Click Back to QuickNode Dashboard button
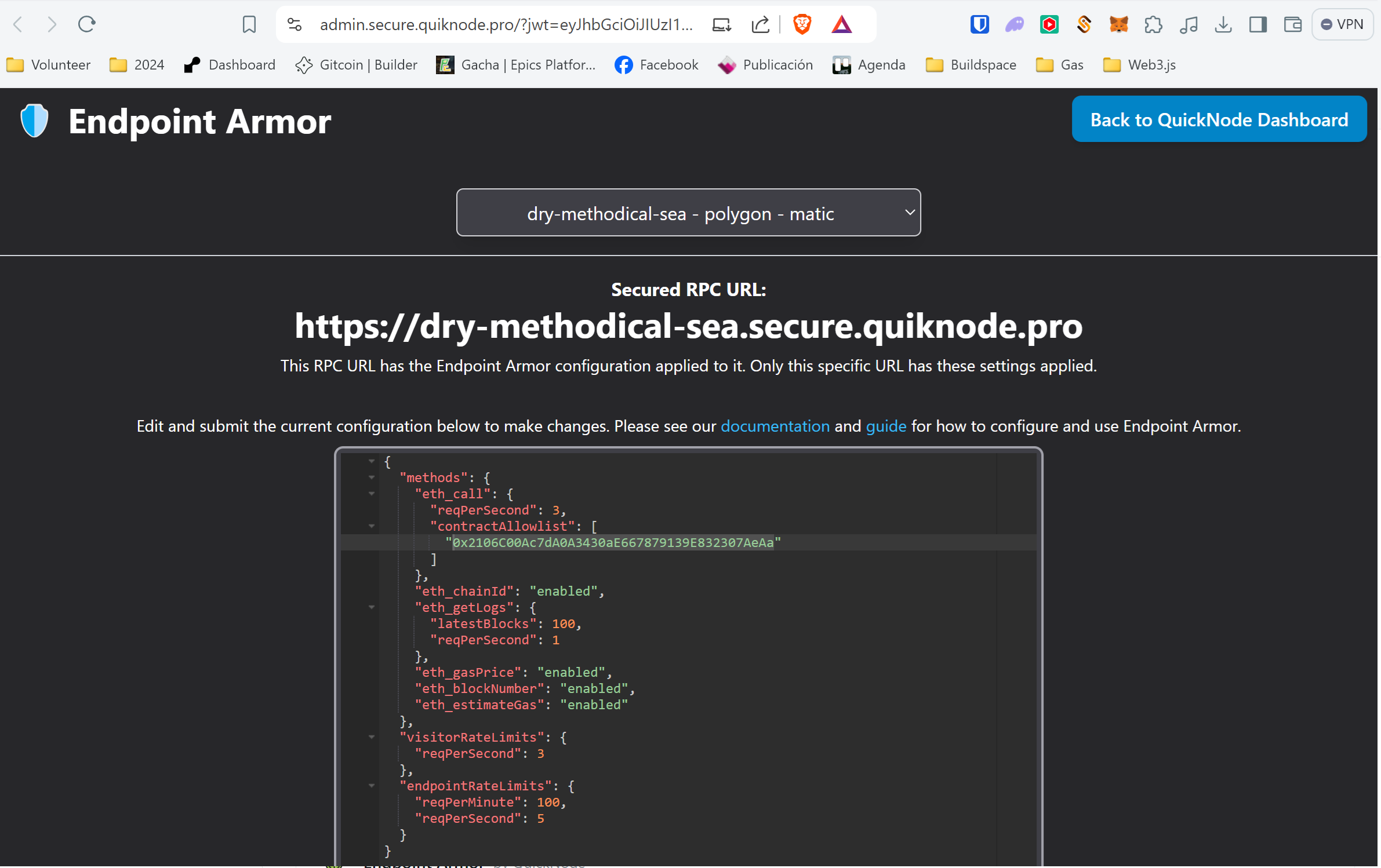Image resolution: width=1381 pixels, height=868 pixels. pyautogui.click(x=1219, y=119)
